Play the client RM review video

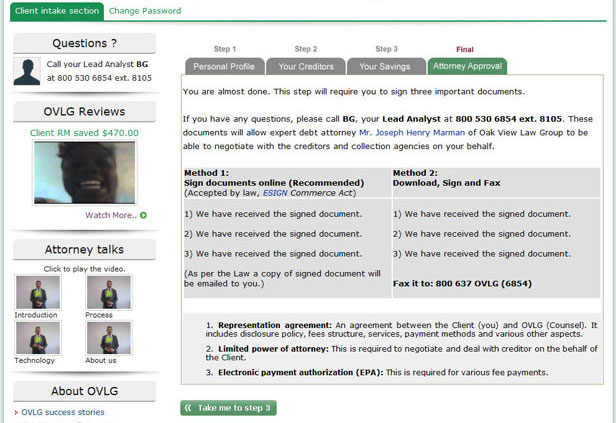point(84,172)
